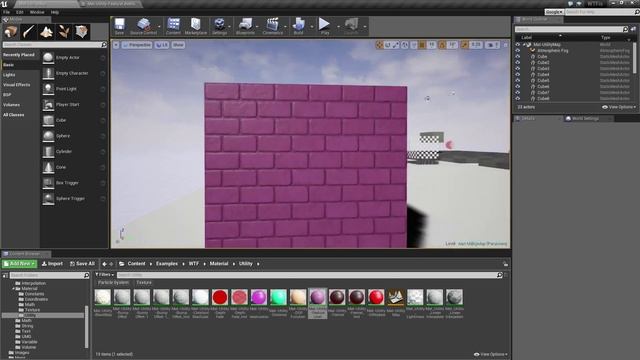Open the Play options dropdown arrow

tap(338, 27)
